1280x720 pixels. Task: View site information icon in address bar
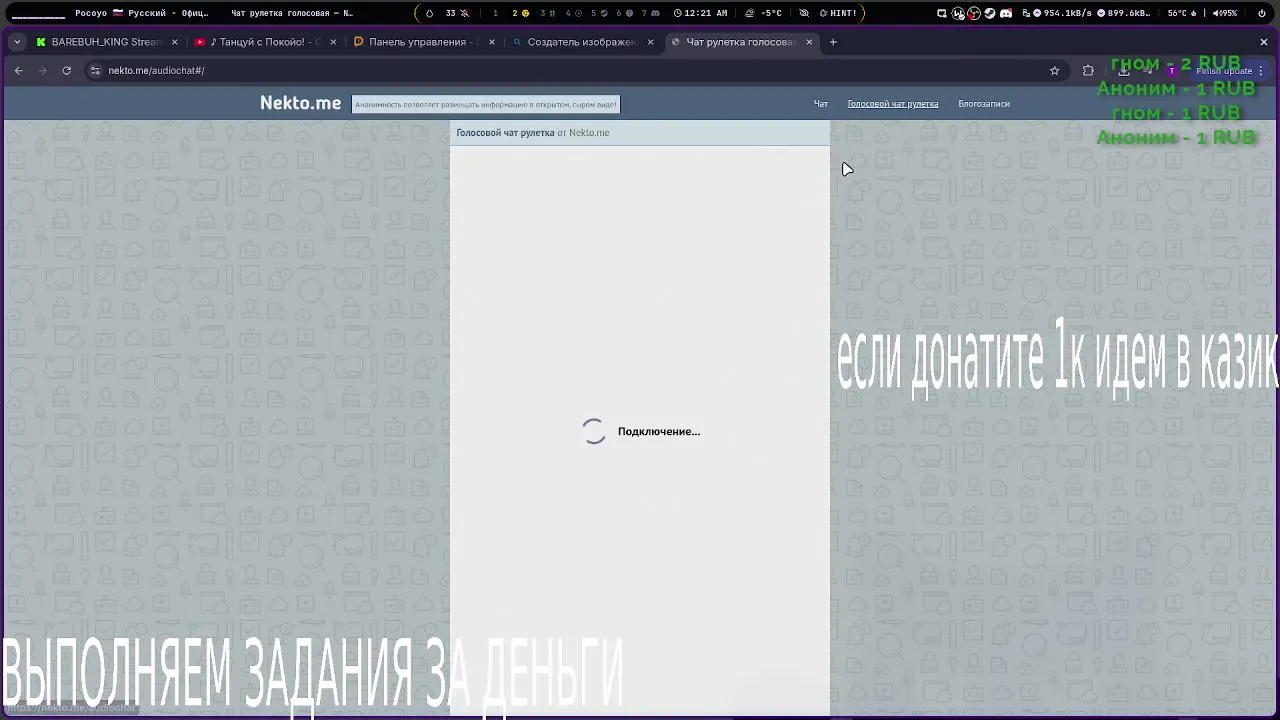(95, 71)
